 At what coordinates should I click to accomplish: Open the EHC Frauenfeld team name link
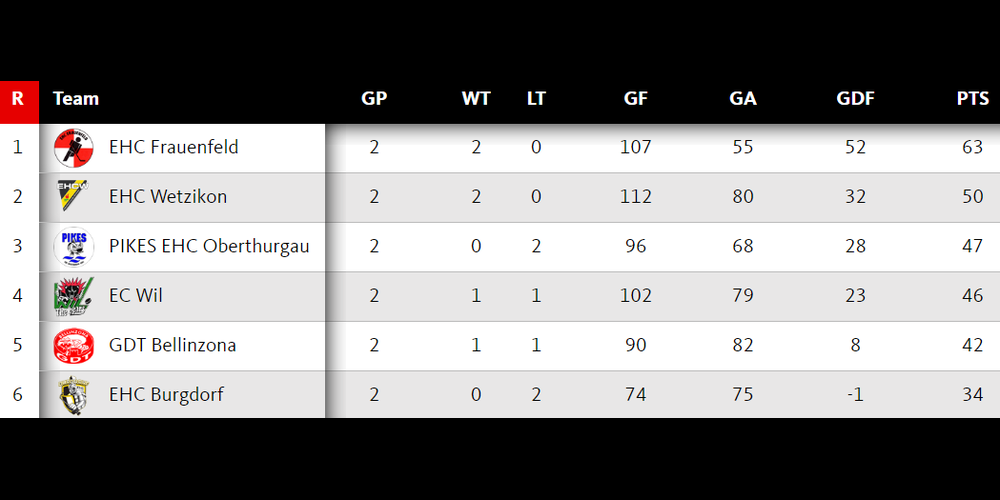(x=173, y=148)
